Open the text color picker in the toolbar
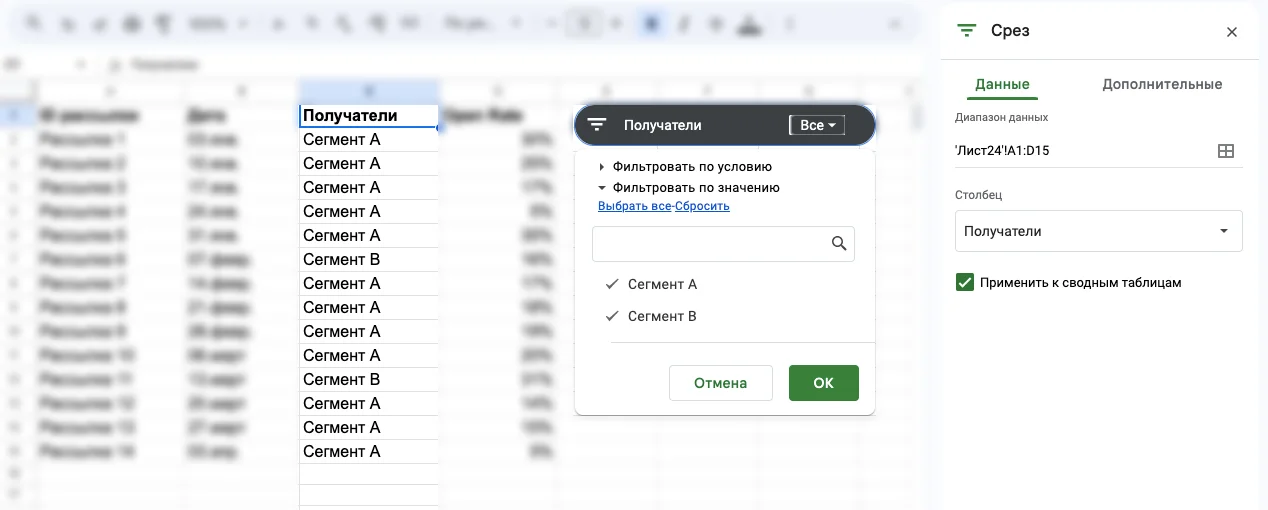The width and height of the screenshot is (1268, 510). tap(747, 23)
